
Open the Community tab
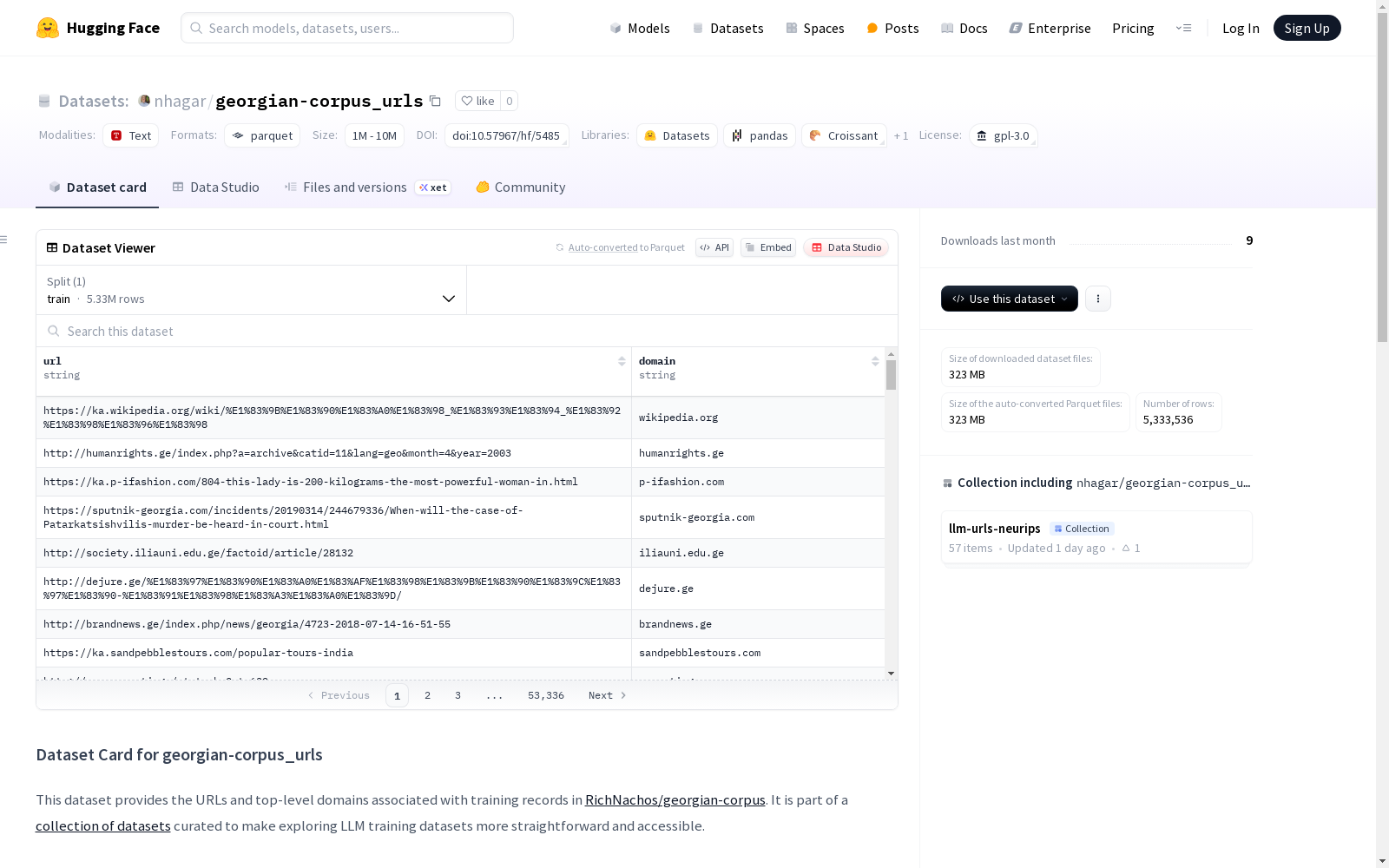(521, 187)
